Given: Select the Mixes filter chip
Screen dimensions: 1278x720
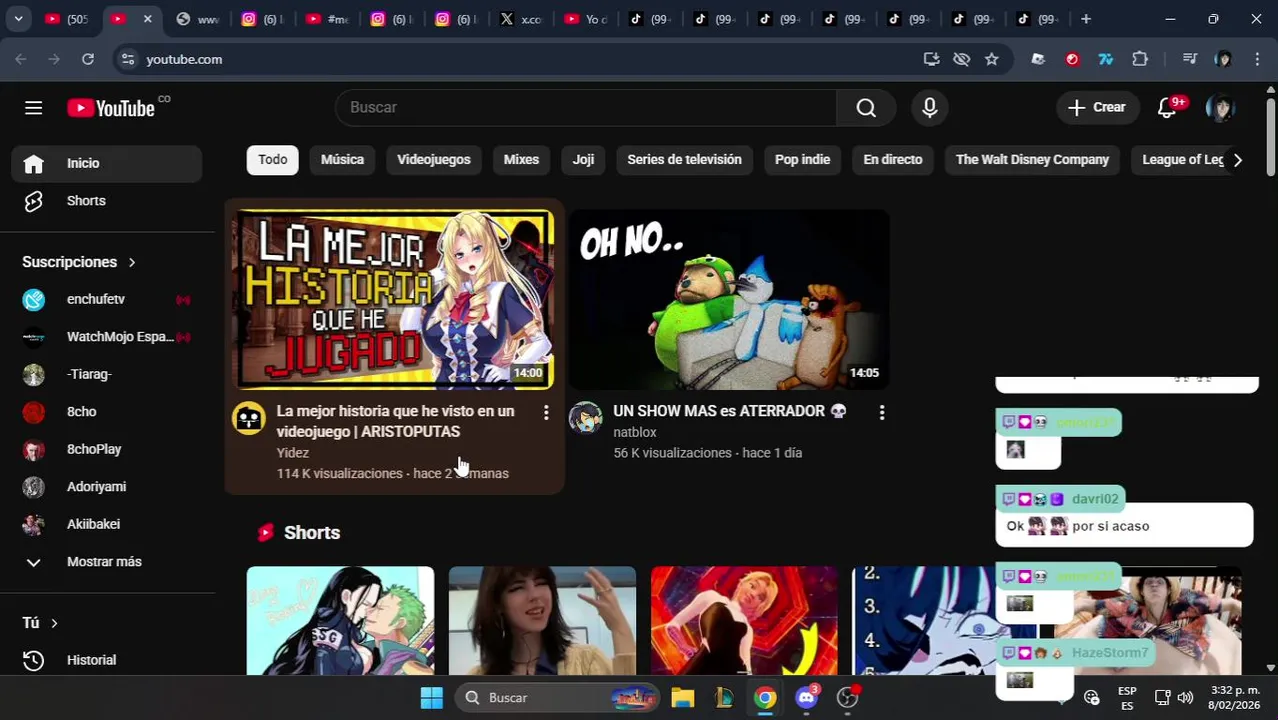Looking at the screenshot, I should 521,160.
